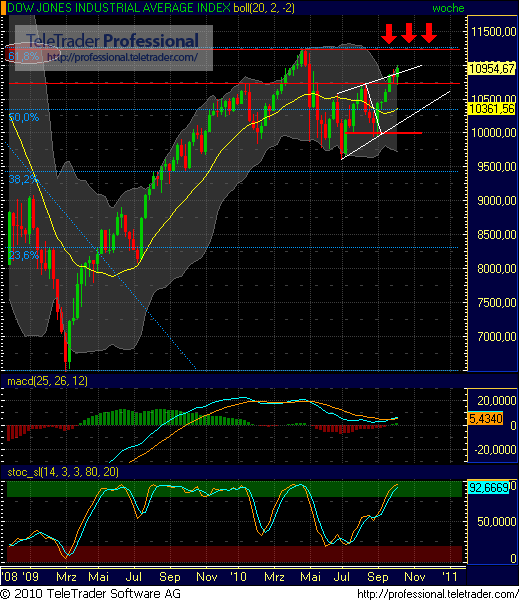Click the orange marker beside the chart title
Image resolution: width=519 pixels, height=603 pixels.
(x=3, y=8)
